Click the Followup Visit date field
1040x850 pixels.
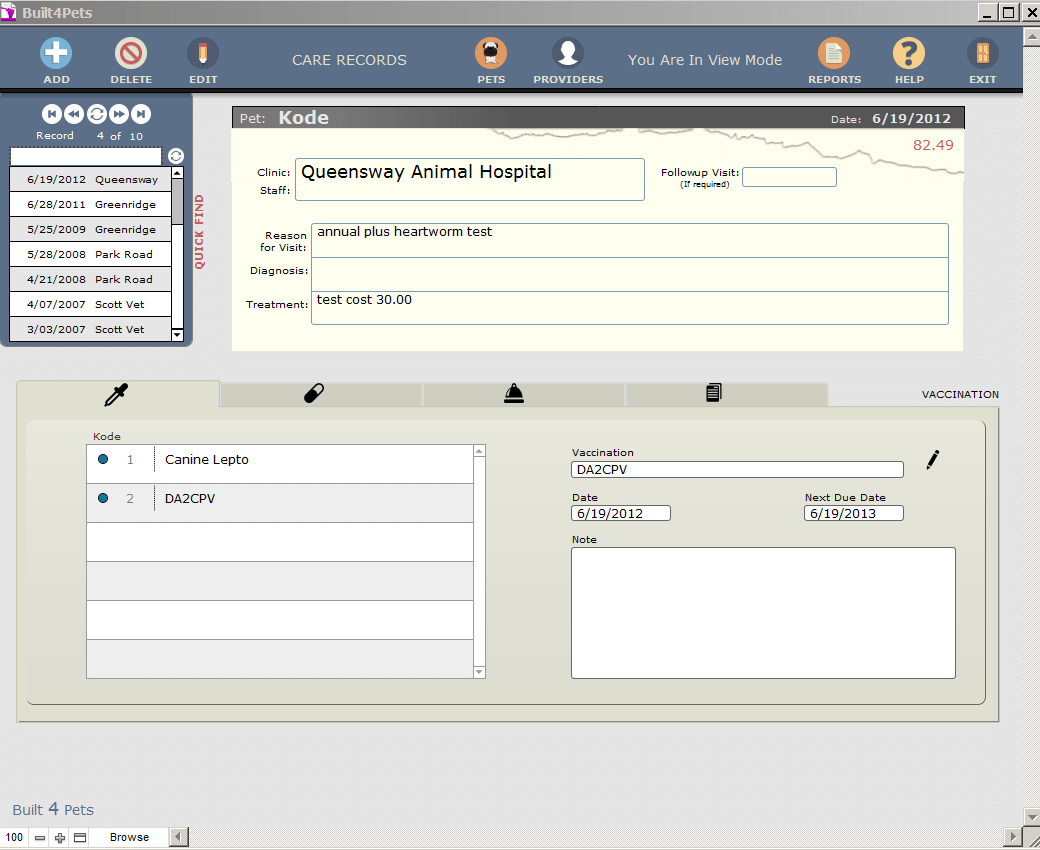tap(789, 177)
